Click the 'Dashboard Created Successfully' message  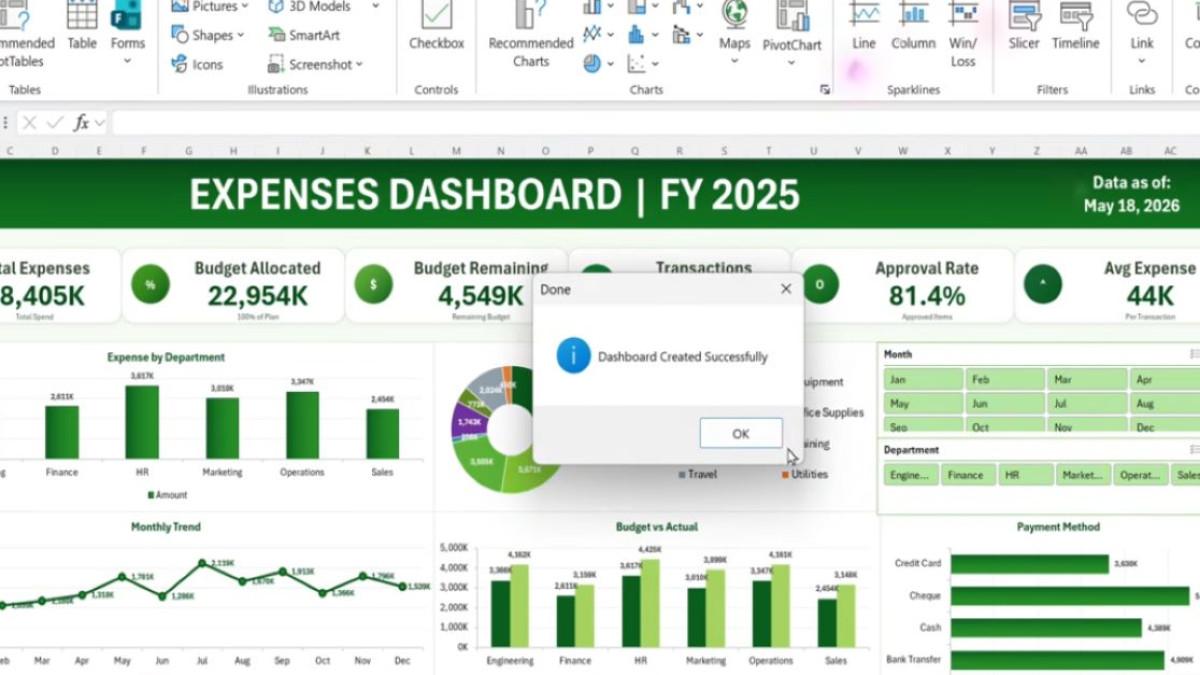point(683,357)
